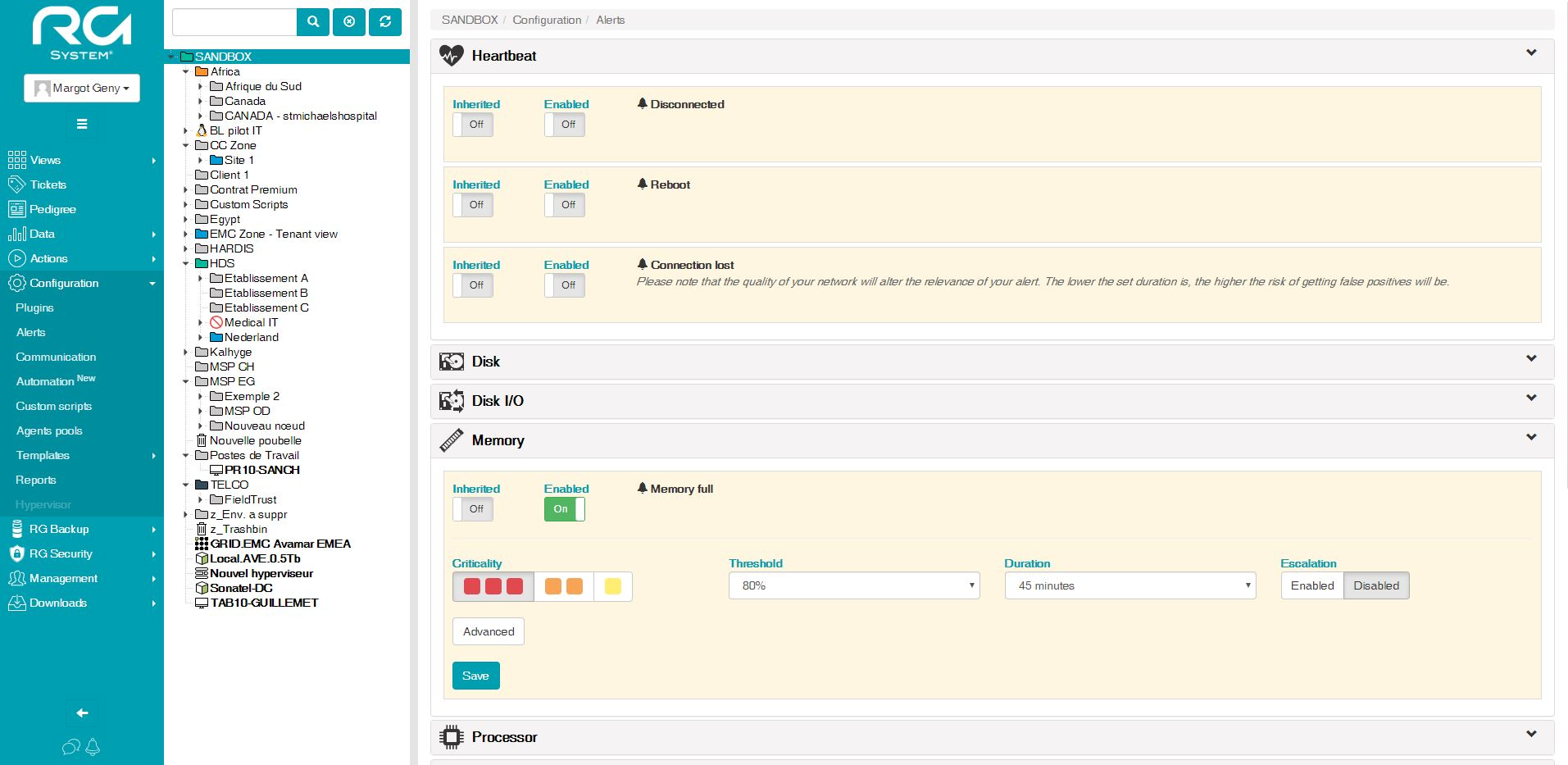Screen dimensions: 1568x765
Task: Click the bell icon beside Reboot
Action: [x=643, y=184]
